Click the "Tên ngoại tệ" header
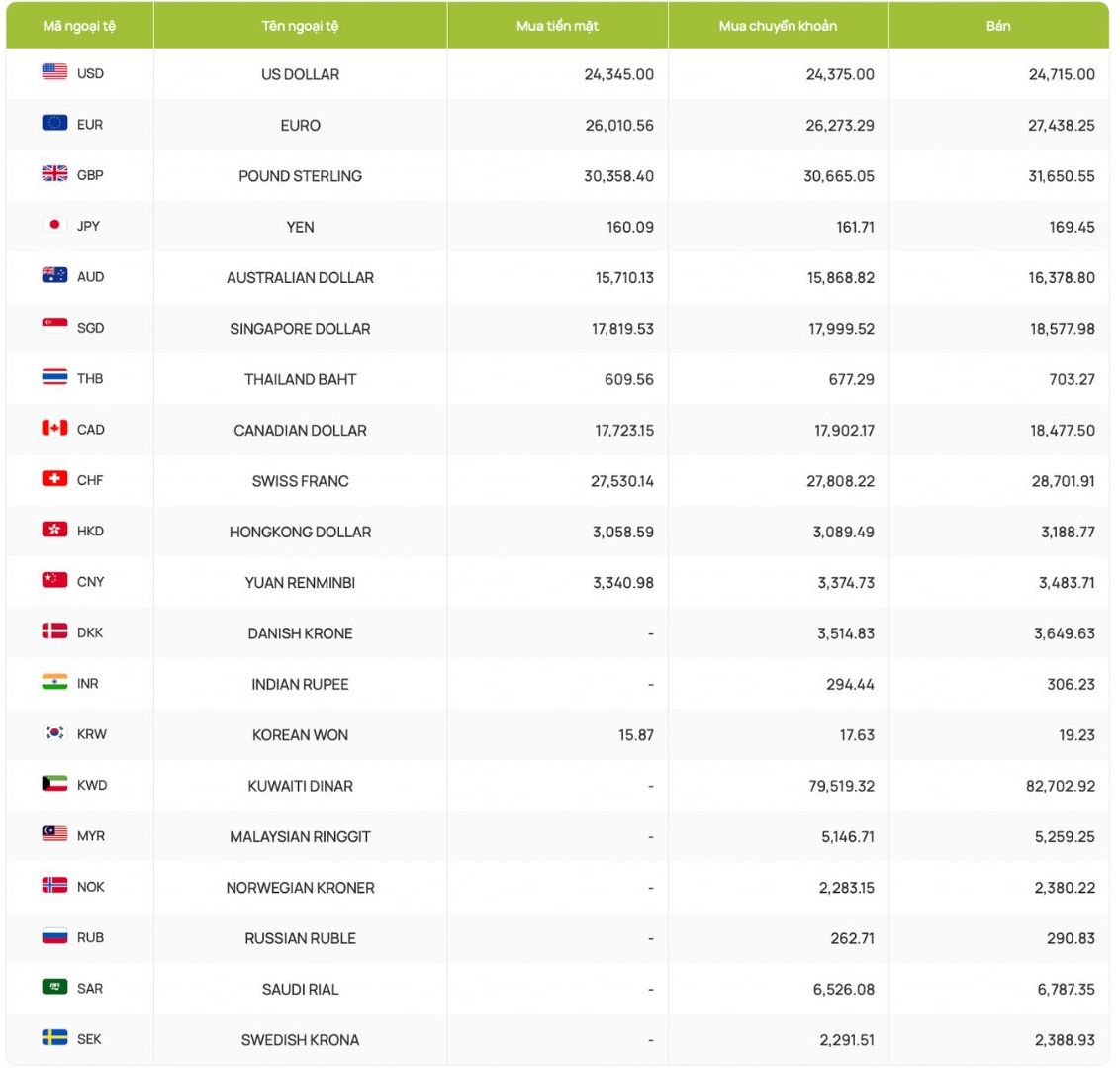1120x1068 pixels. [x=300, y=26]
